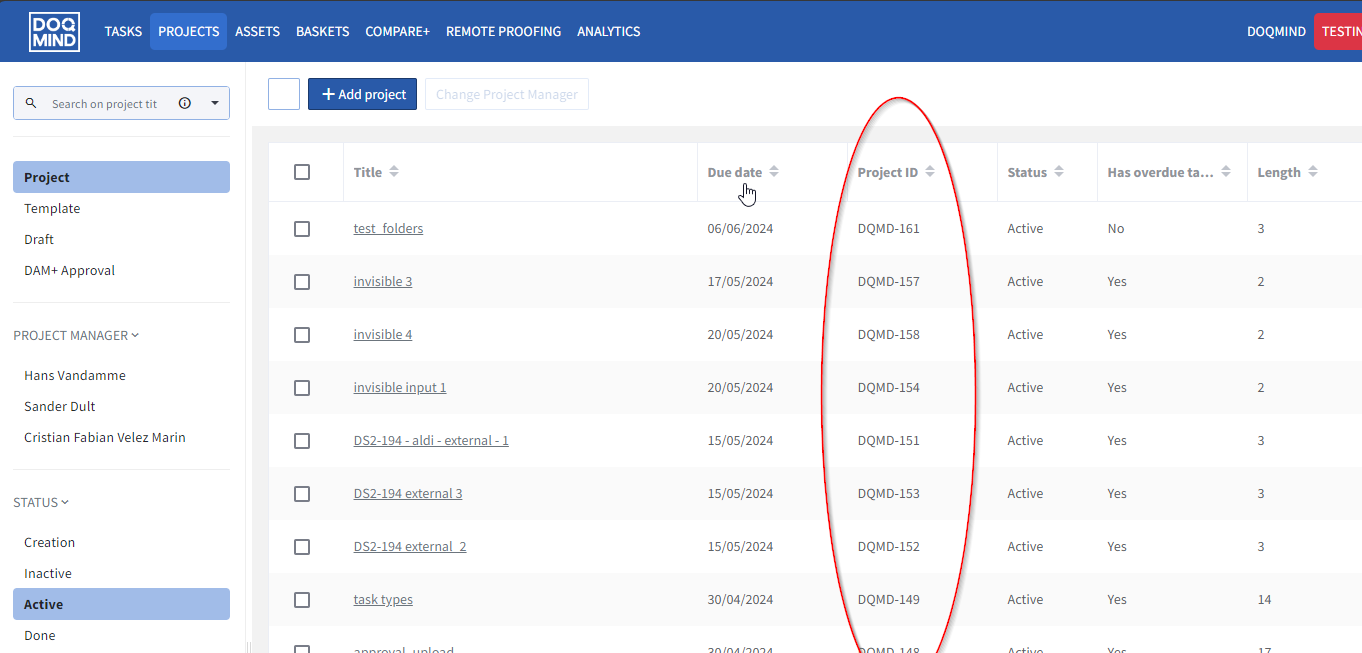Click the DOQMIND logo icon
The width and height of the screenshot is (1362, 653).
54,31
